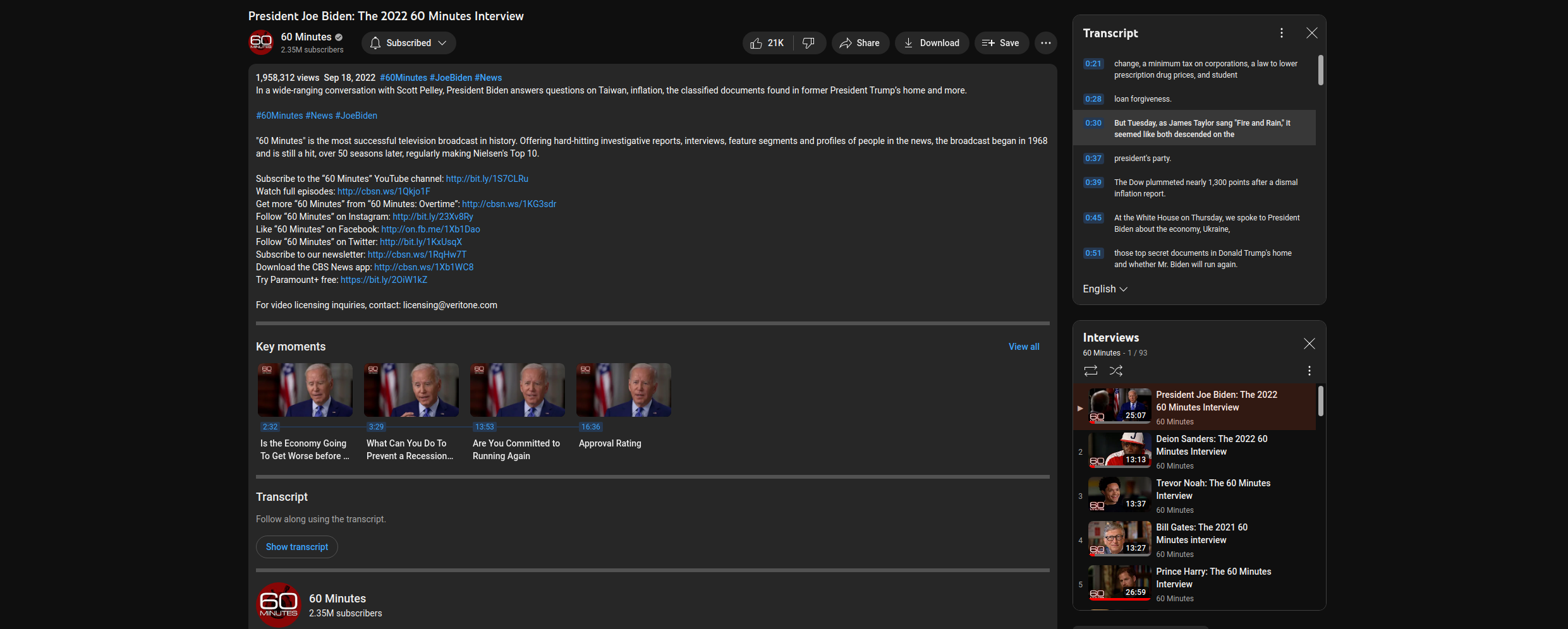Click the 60 Minutes channel name beside the Subscribed button
Viewport: 1568px width, 629px height.
click(306, 37)
